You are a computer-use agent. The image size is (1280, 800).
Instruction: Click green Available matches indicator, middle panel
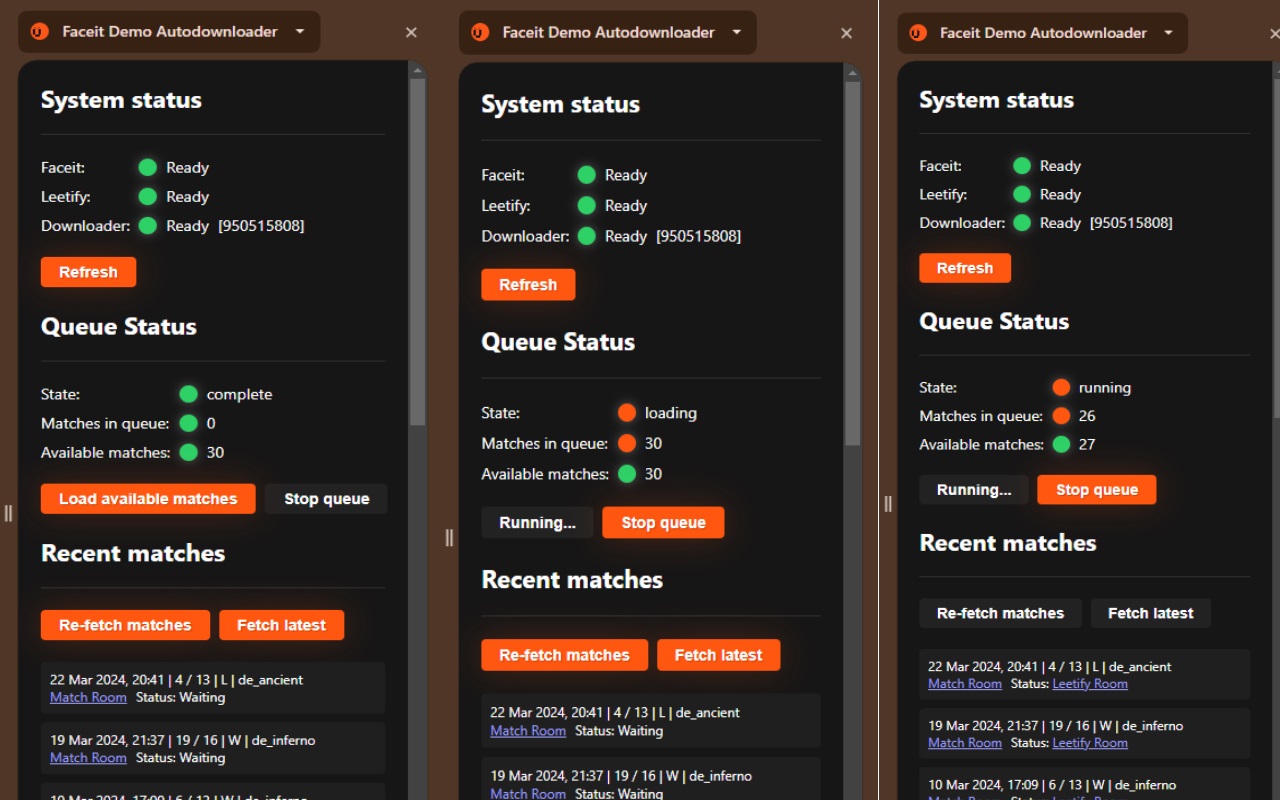pos(627,474)
